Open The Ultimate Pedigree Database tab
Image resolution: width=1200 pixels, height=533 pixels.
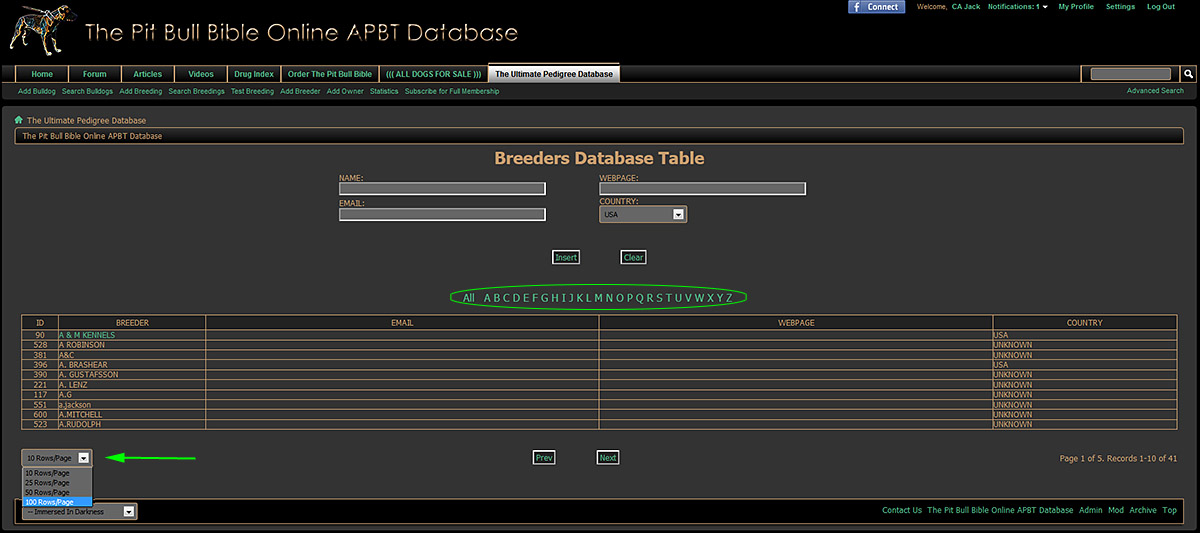(x=554, y=74)
